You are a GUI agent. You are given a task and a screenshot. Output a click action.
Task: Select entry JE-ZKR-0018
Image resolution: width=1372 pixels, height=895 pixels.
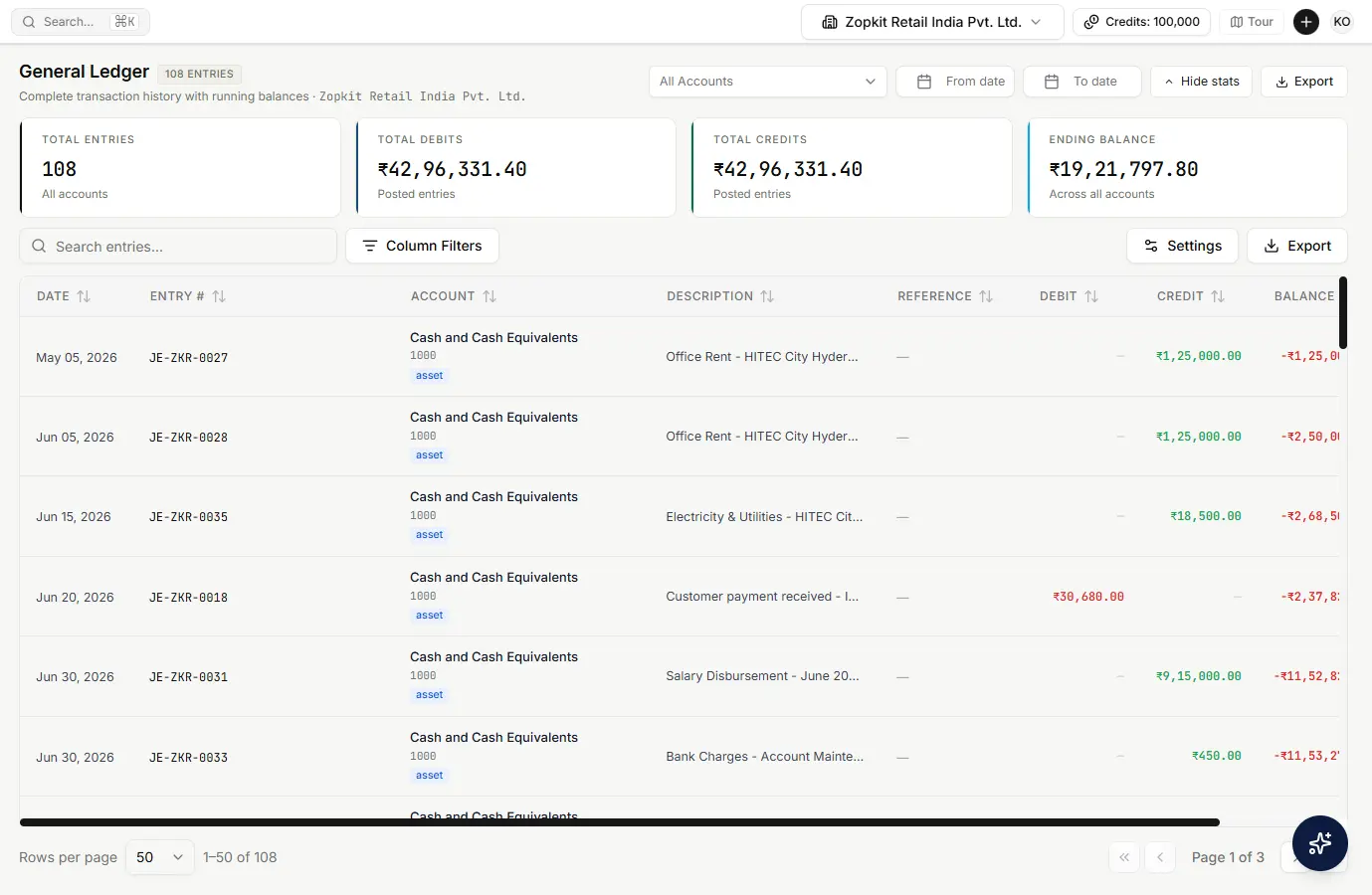(x=189, y=598)
